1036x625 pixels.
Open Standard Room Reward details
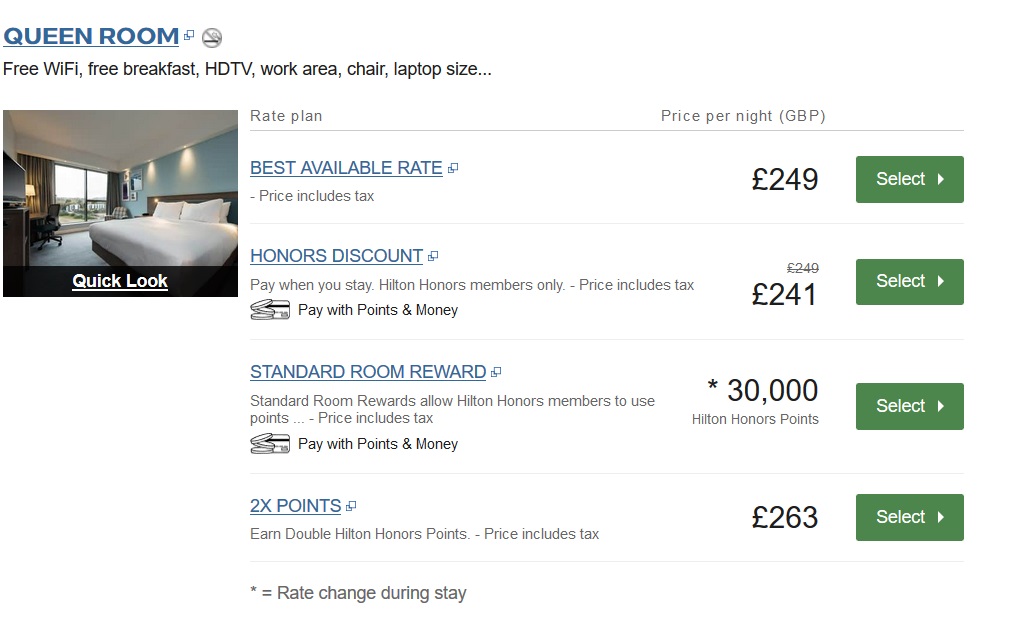coord(367,372)
